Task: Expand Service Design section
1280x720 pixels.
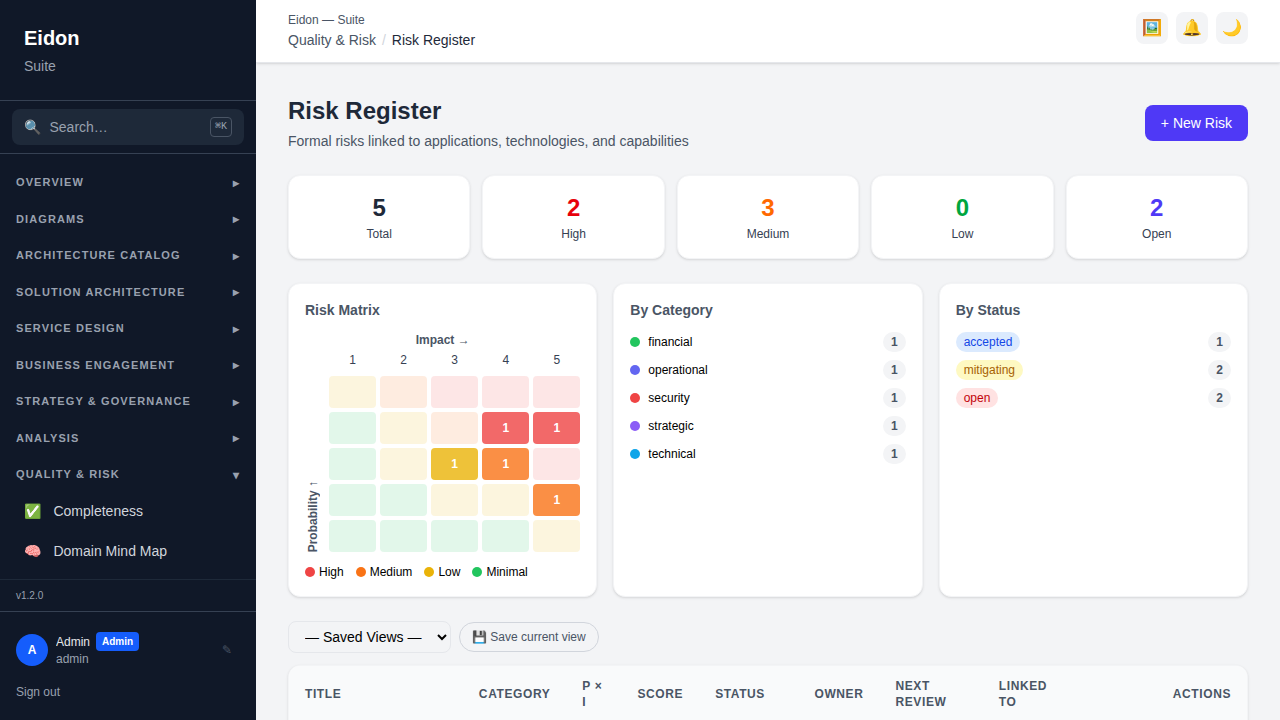Action: tap(128, 328)
